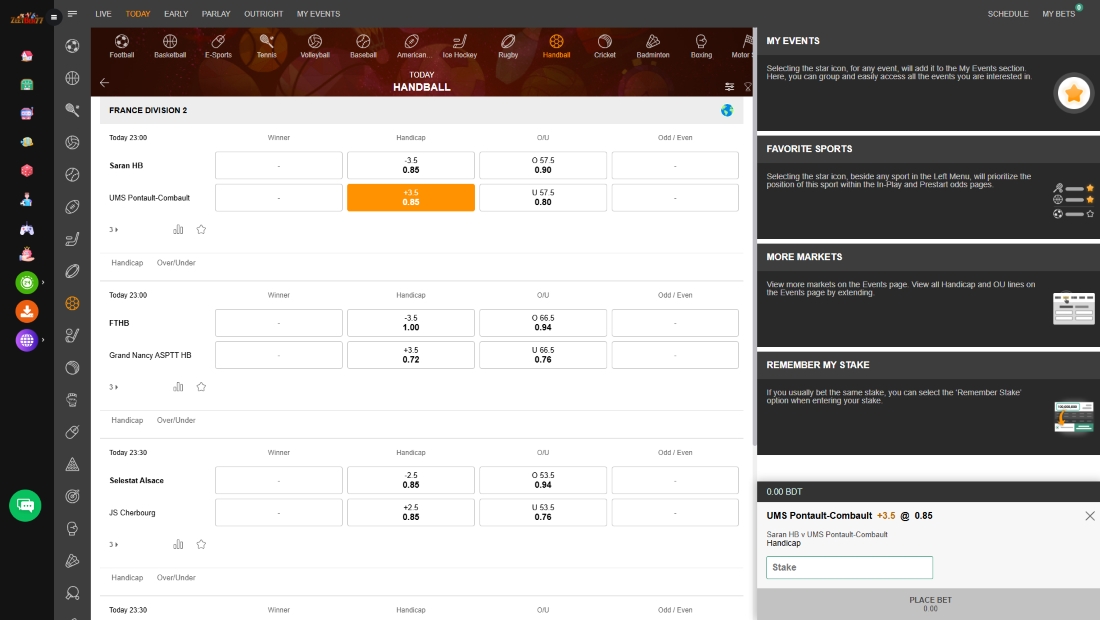The width and height of the screenshot is (1100, 620).
Task: Open MY EVENTS tab
Action: coord(318,14)
